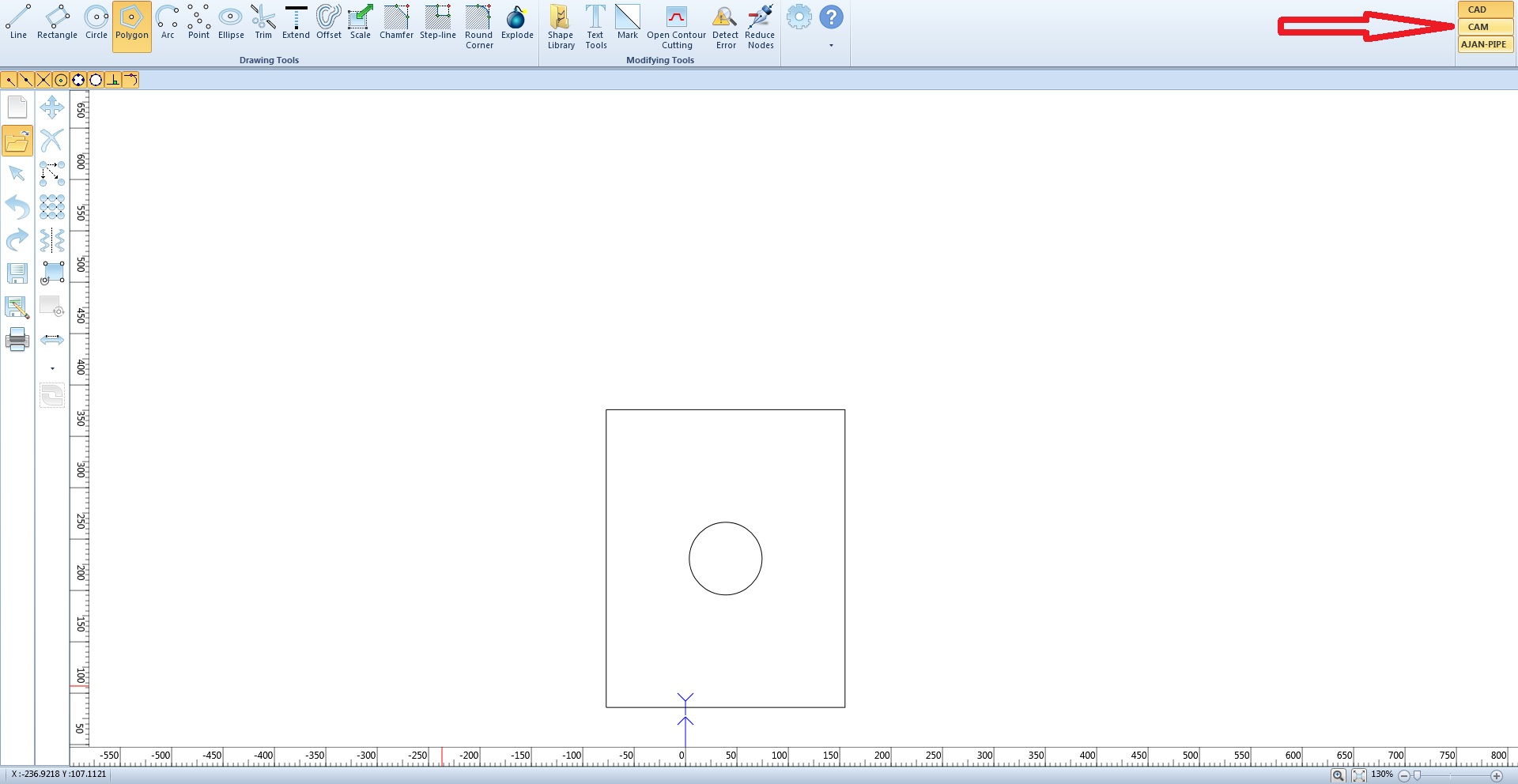Pick the Circle drawing tool
Viewport: 1518px width, 784px height.
point(96,22)
